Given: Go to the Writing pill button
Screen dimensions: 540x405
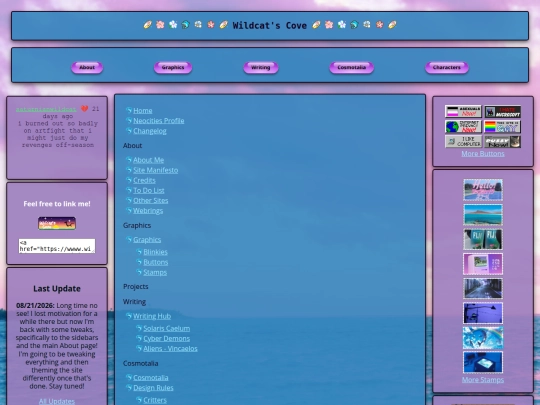Looking at the screenshot, I should [x=261, y=68].
